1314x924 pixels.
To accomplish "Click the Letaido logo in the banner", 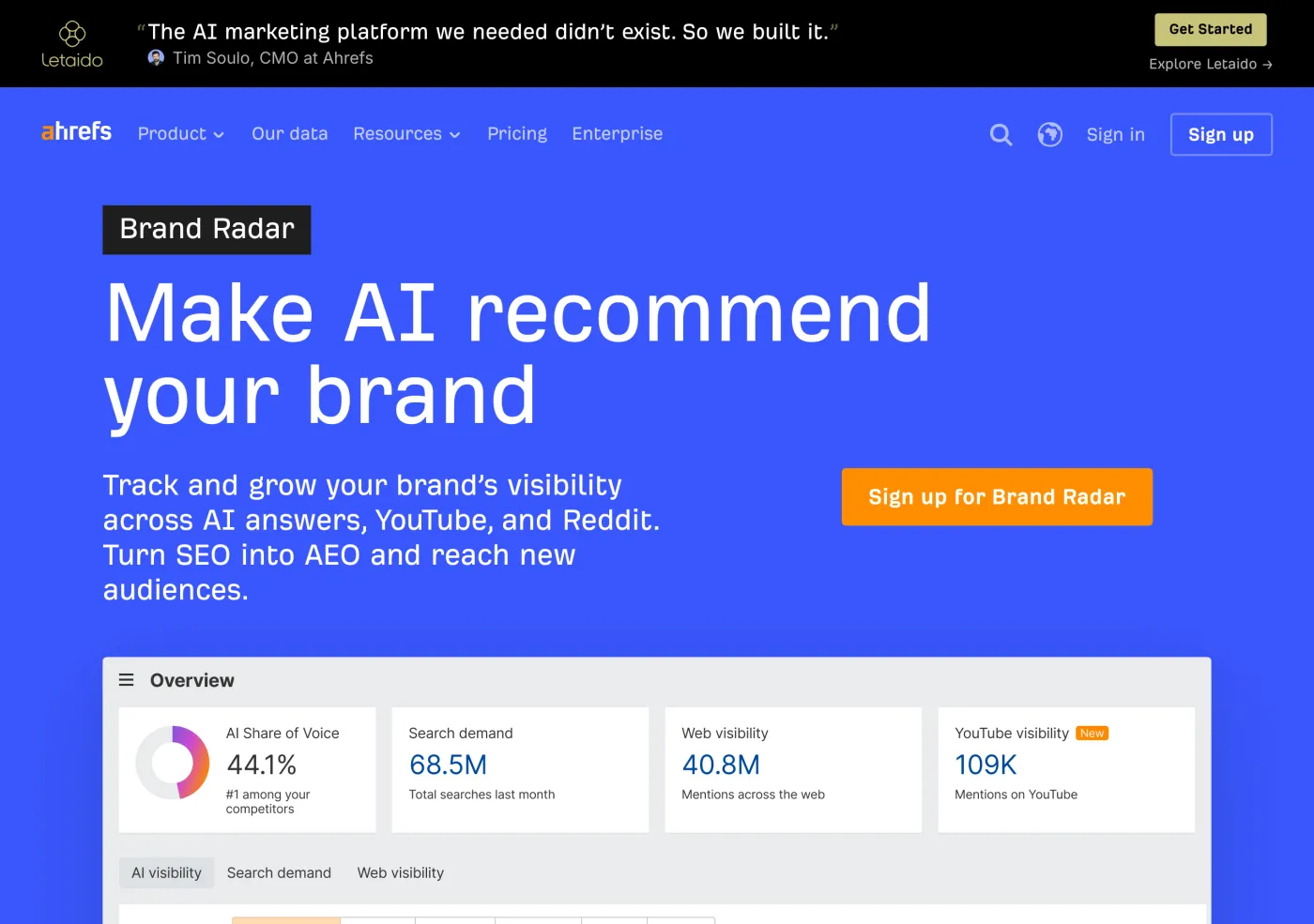I will pyautogui.click(x=72, y=44).
